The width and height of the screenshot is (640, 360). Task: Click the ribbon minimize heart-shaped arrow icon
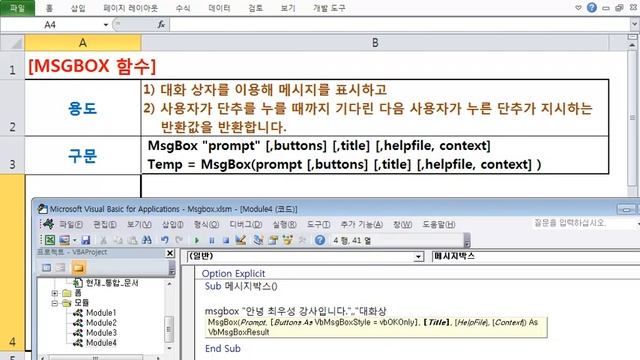click(578, 8)
